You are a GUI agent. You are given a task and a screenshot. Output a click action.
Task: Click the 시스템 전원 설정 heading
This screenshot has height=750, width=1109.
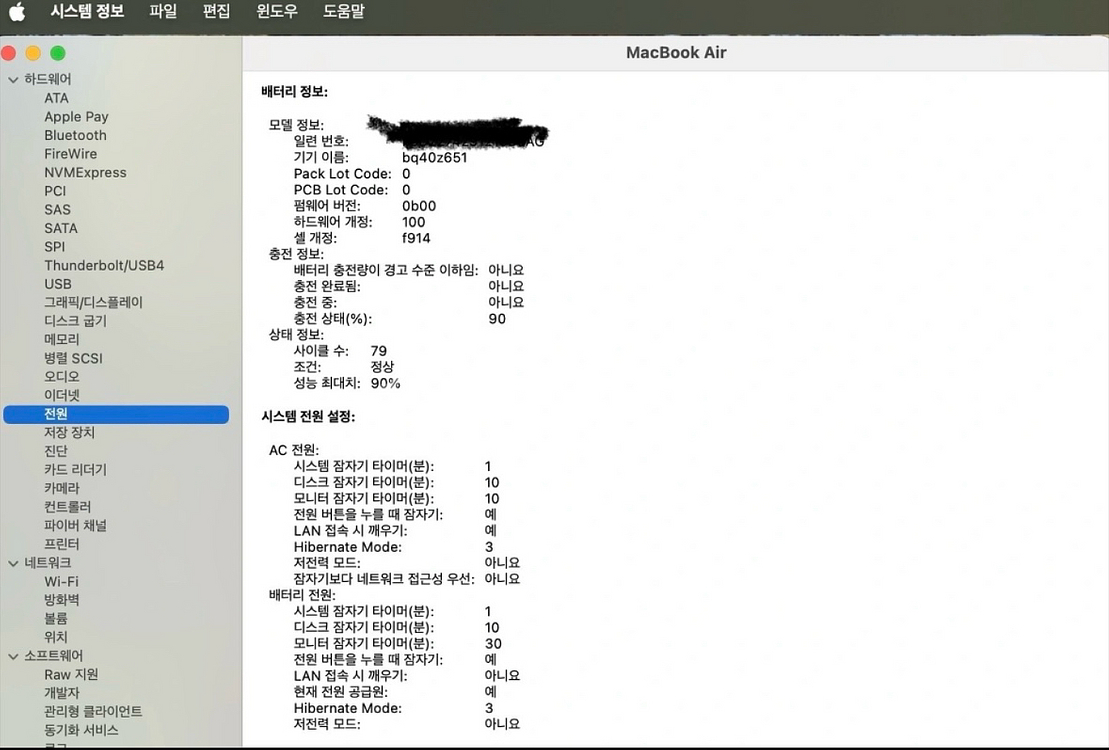pyautogui.click(x=308, y=417)
